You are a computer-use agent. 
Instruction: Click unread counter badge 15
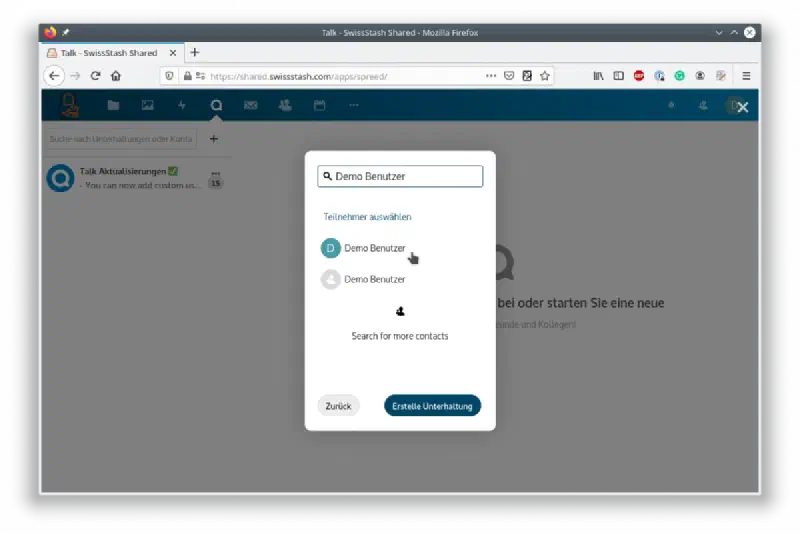click(216, 184)
